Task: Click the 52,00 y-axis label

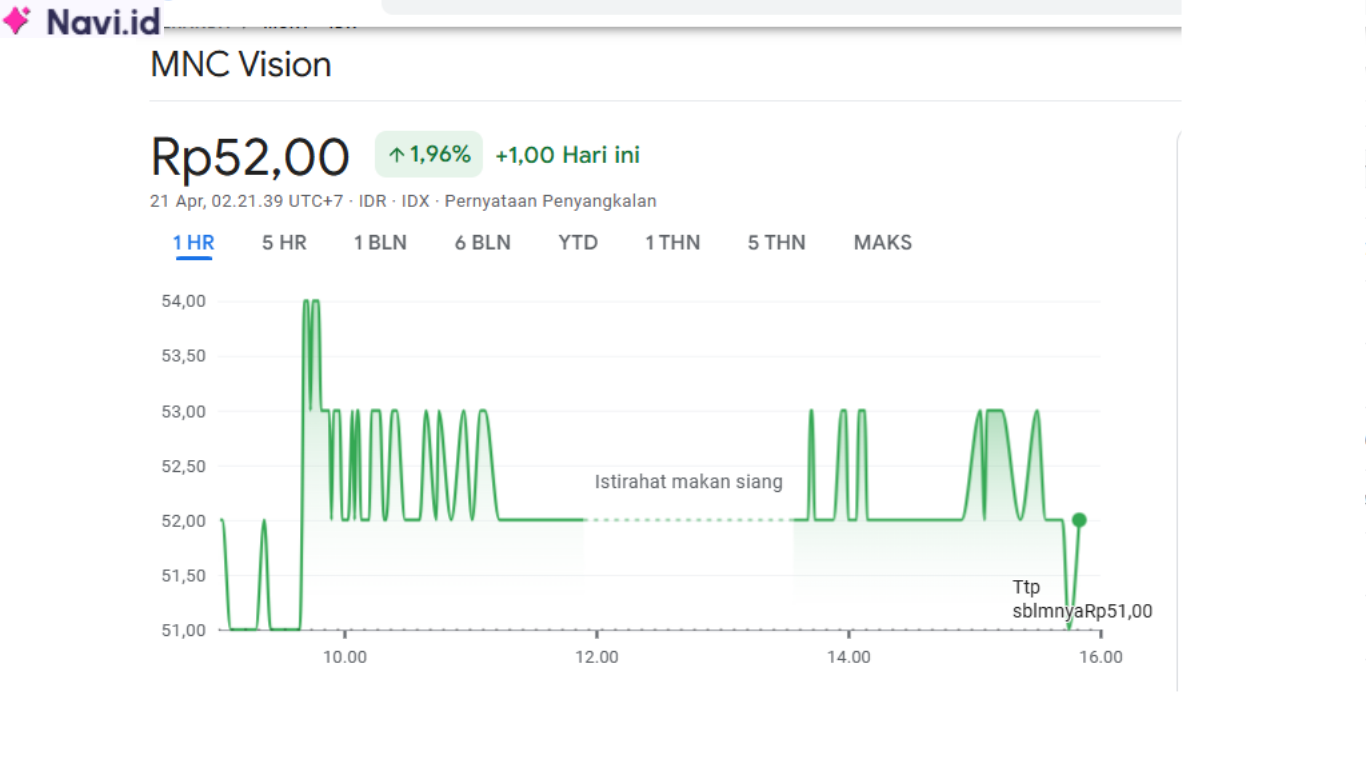Action: coord(183,520)
